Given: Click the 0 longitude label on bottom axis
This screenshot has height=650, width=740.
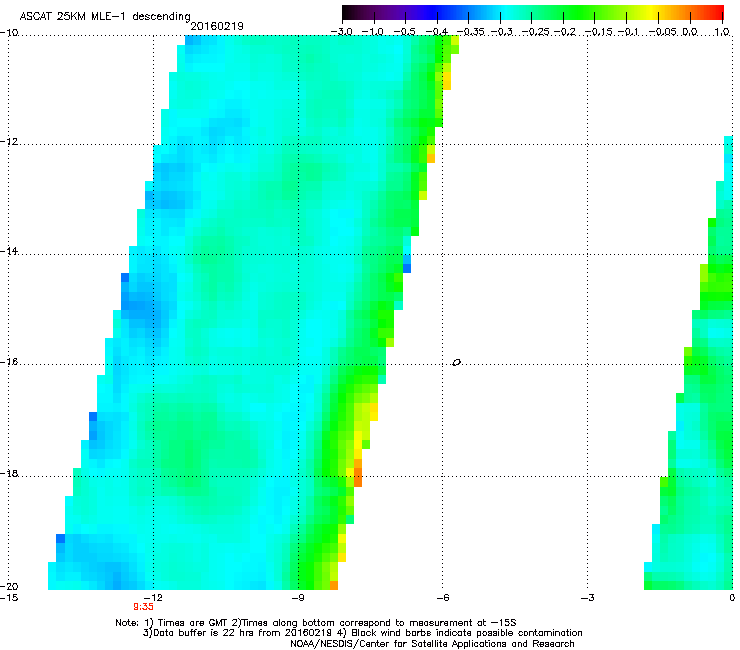Looking at the screenshot, I should point(732,598).
